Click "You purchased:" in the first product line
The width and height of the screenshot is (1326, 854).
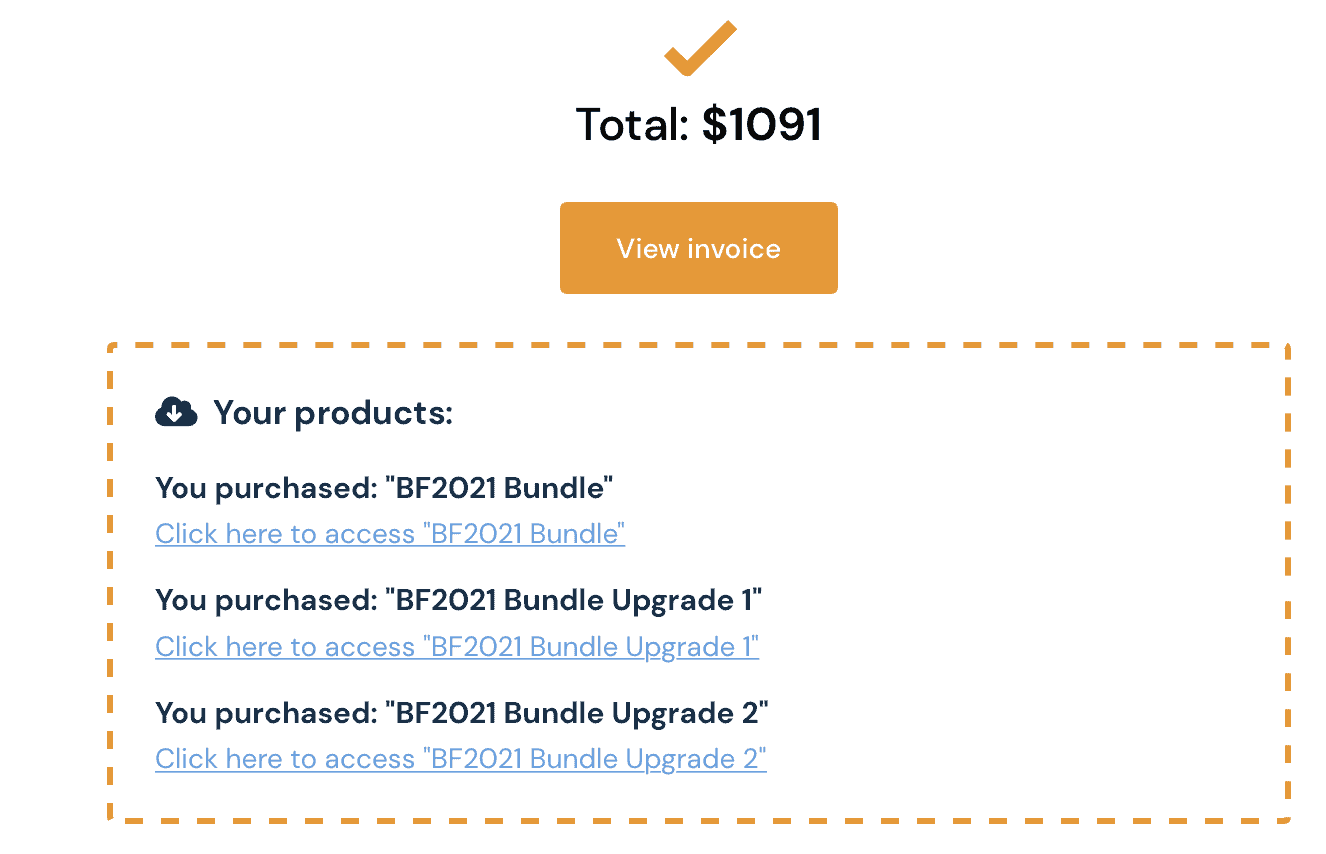(x=265, y=489)
